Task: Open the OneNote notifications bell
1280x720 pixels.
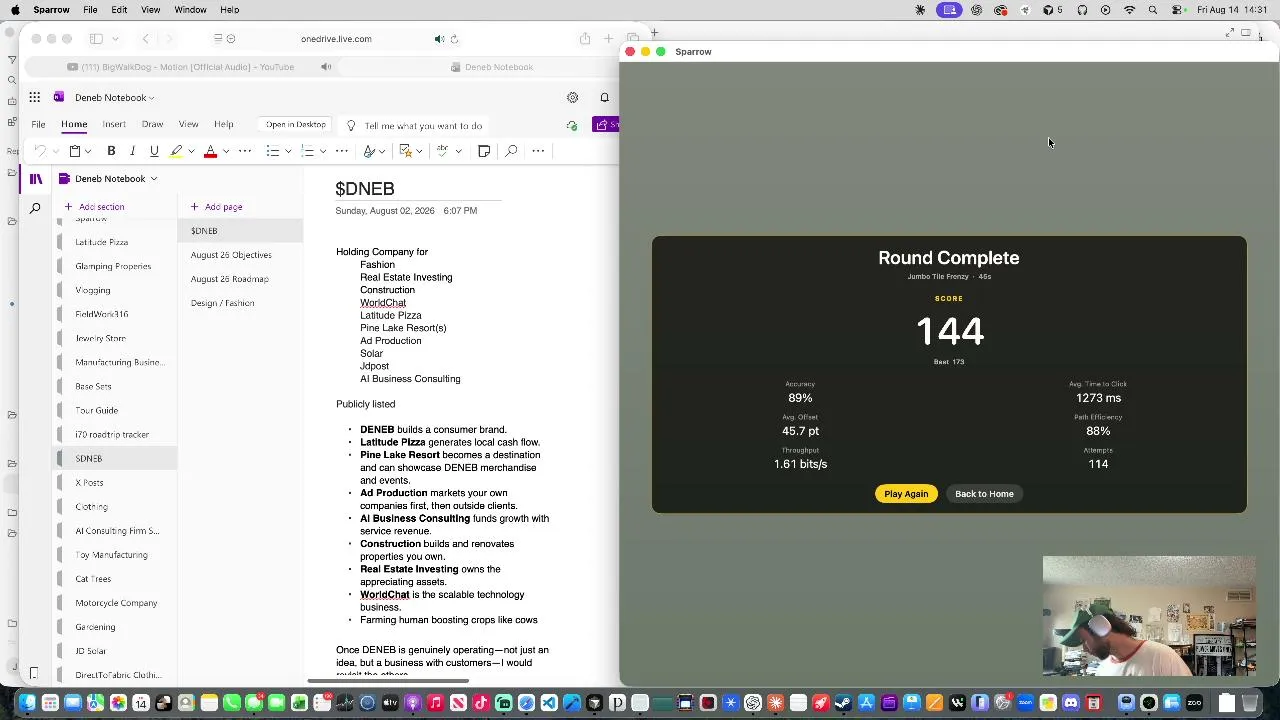Action: 604,97
